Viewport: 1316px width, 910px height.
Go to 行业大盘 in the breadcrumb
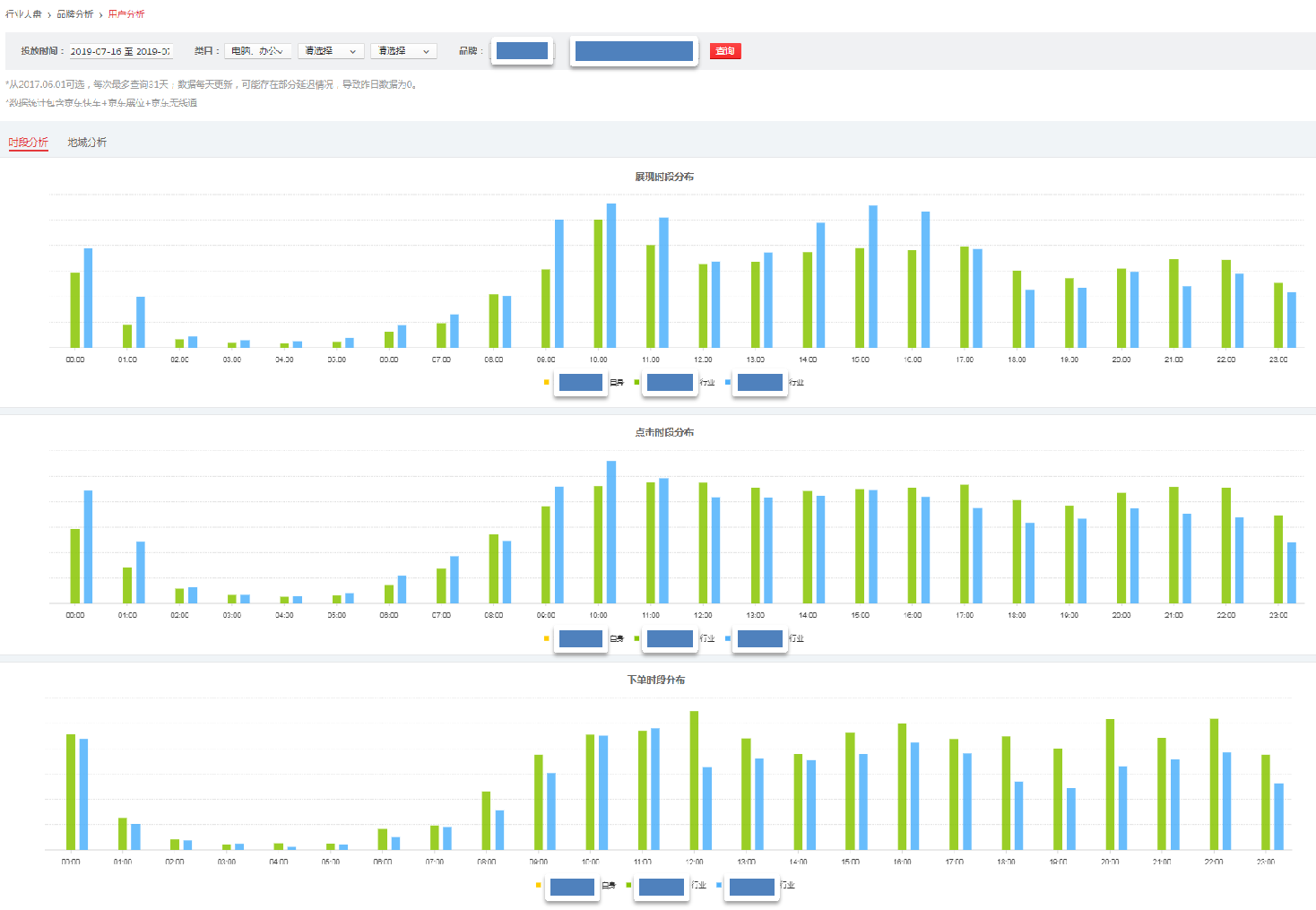click(23, 14)
